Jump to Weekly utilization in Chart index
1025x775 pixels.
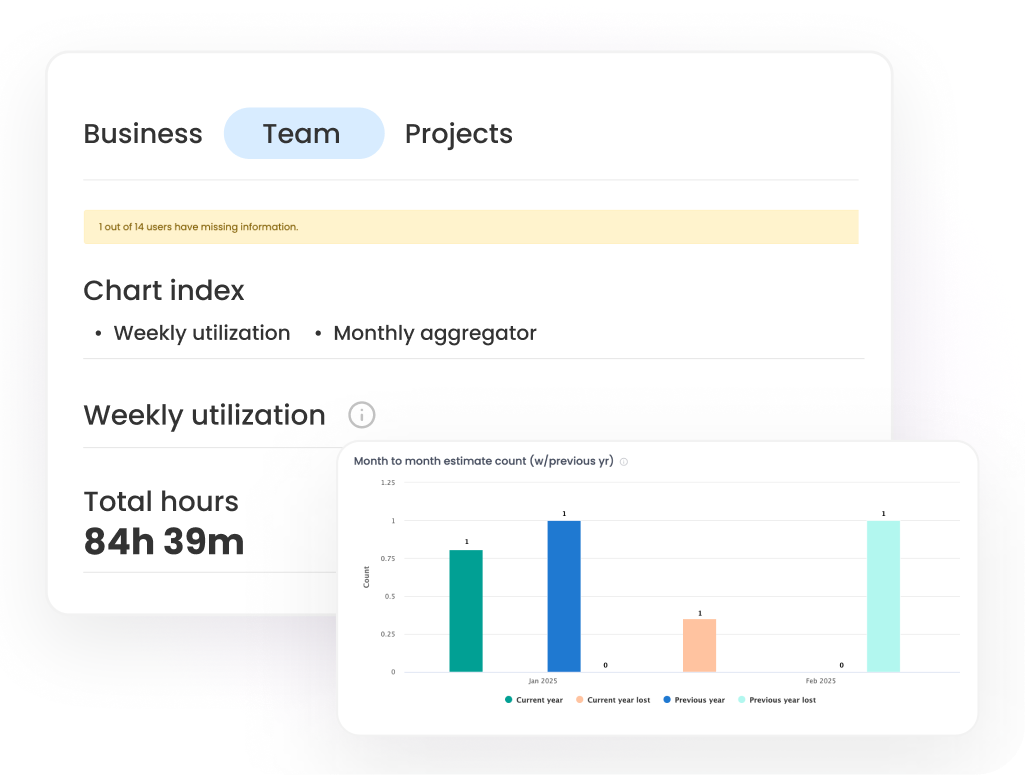(x=201, y=333)
